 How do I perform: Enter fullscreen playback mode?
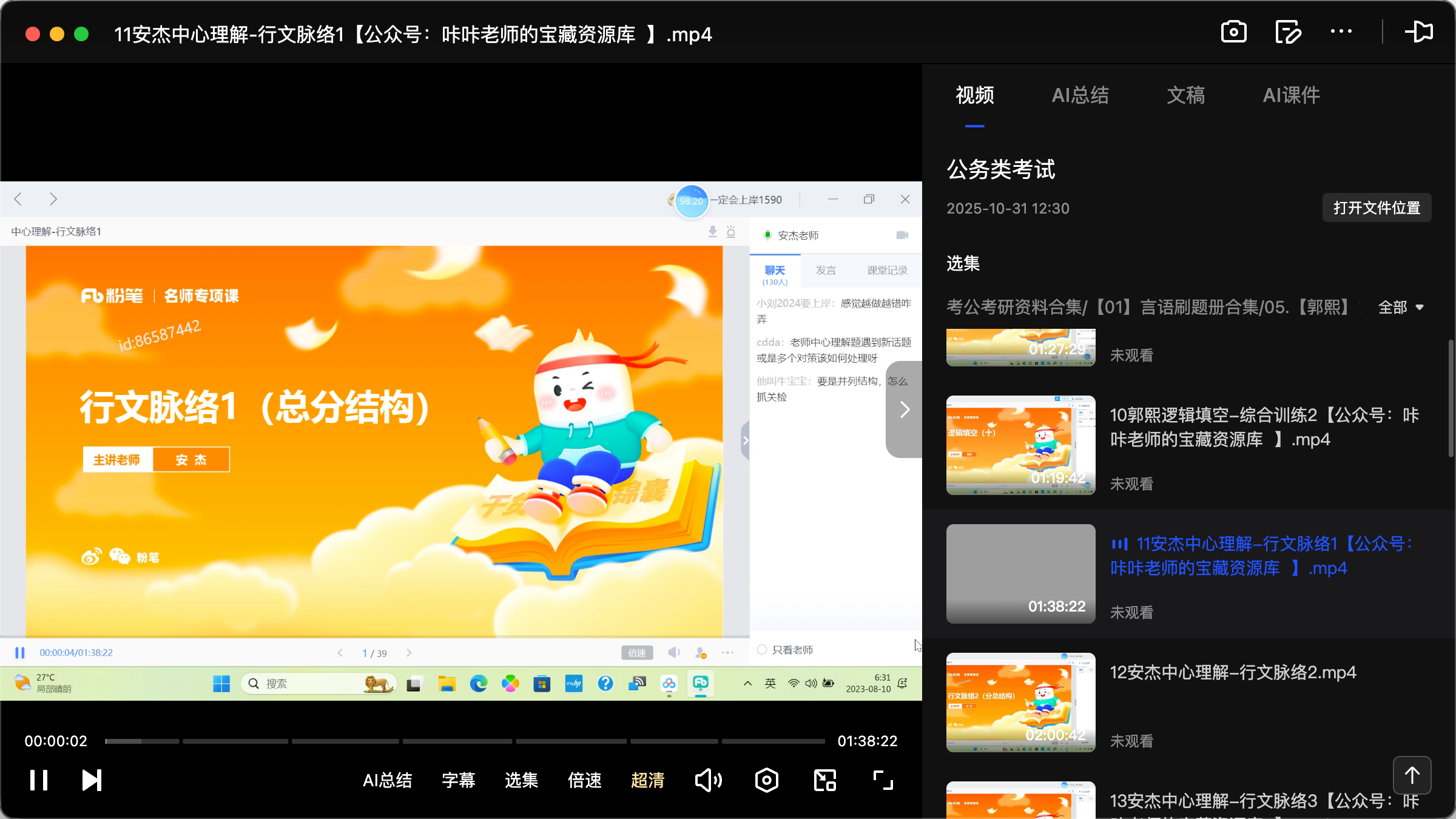click(882, 780)
